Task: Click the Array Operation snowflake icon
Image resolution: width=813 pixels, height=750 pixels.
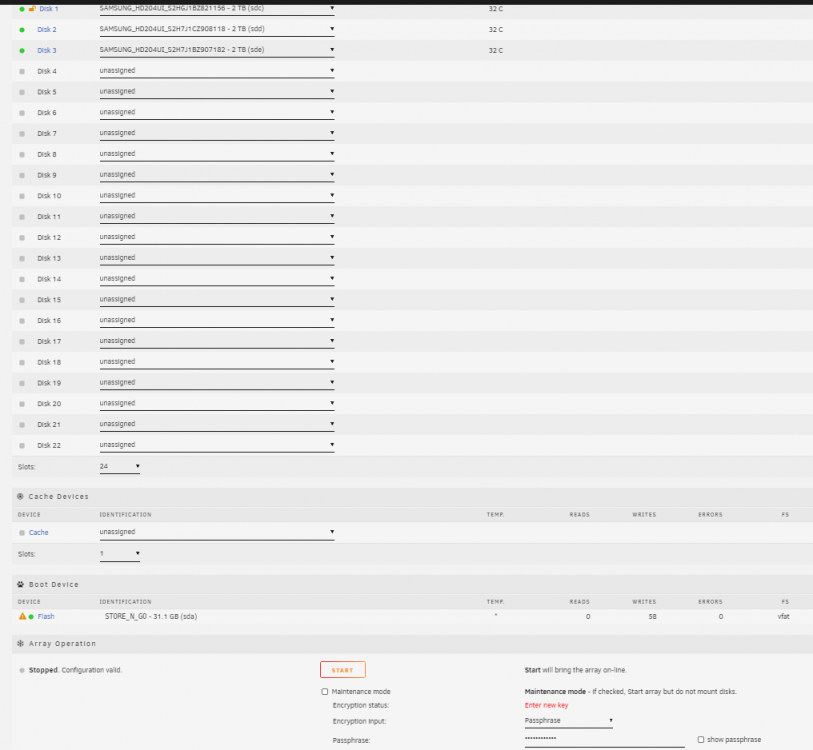Action: click(20, 643)
